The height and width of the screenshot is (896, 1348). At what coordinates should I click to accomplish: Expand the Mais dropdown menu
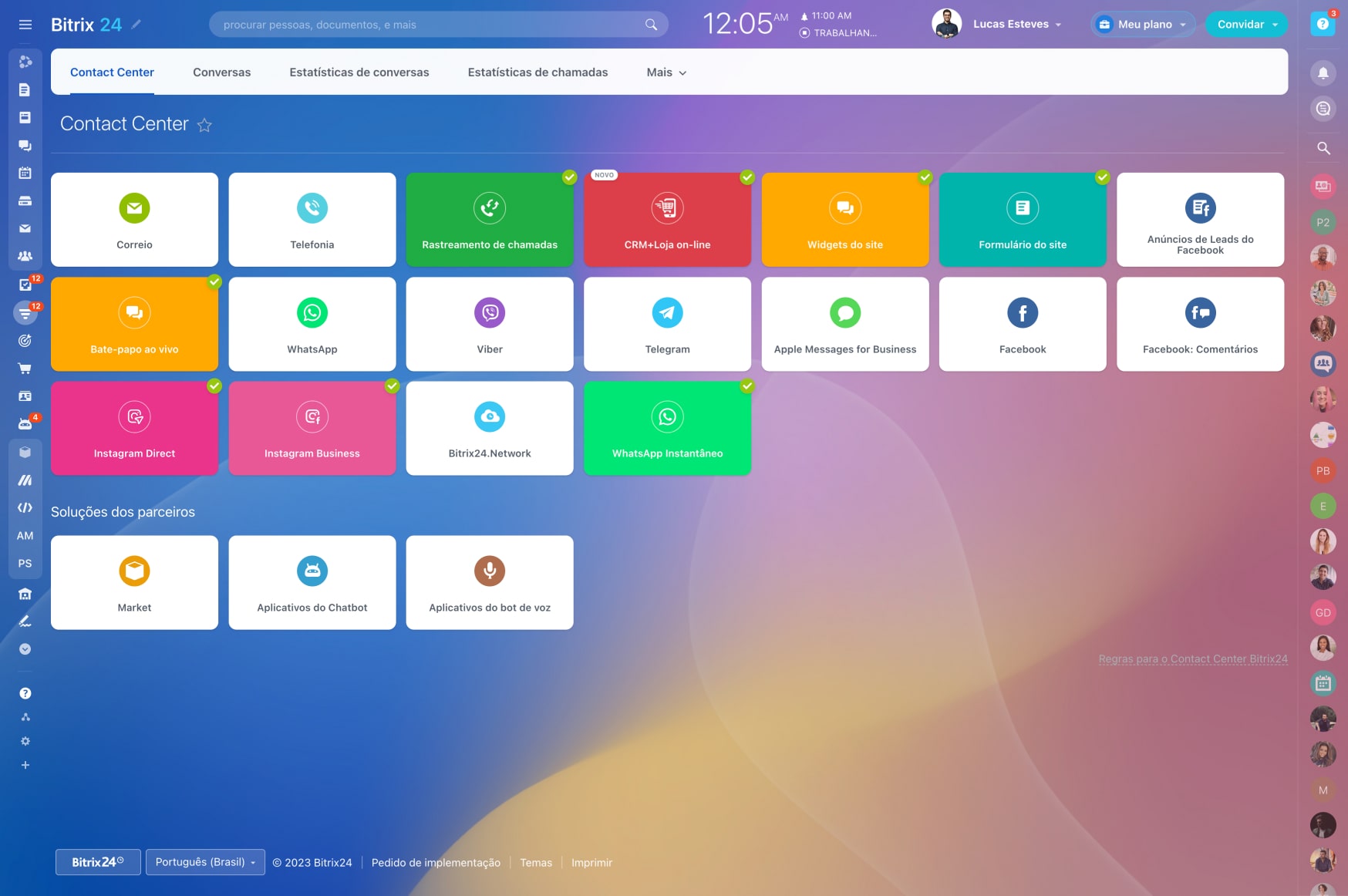coord(666,72)
